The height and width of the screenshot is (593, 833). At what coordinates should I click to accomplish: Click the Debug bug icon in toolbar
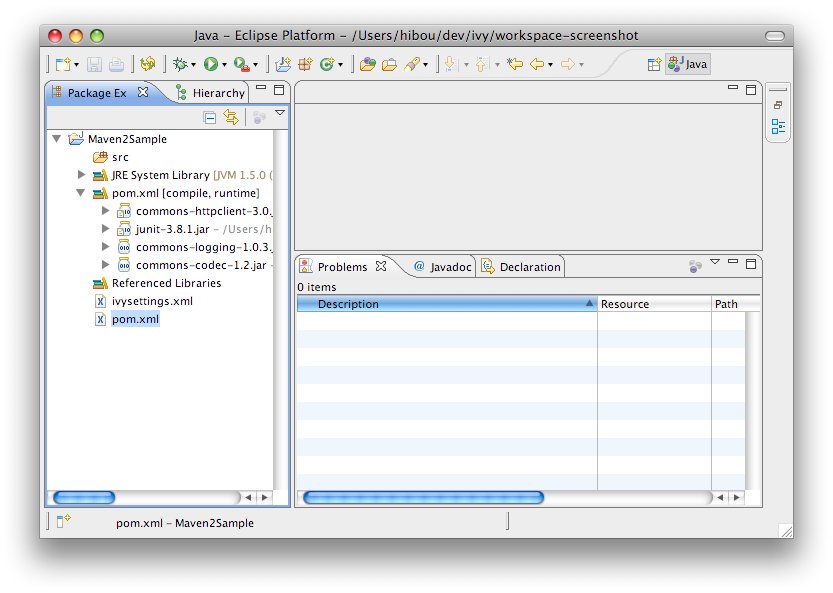tap(180, 64)
